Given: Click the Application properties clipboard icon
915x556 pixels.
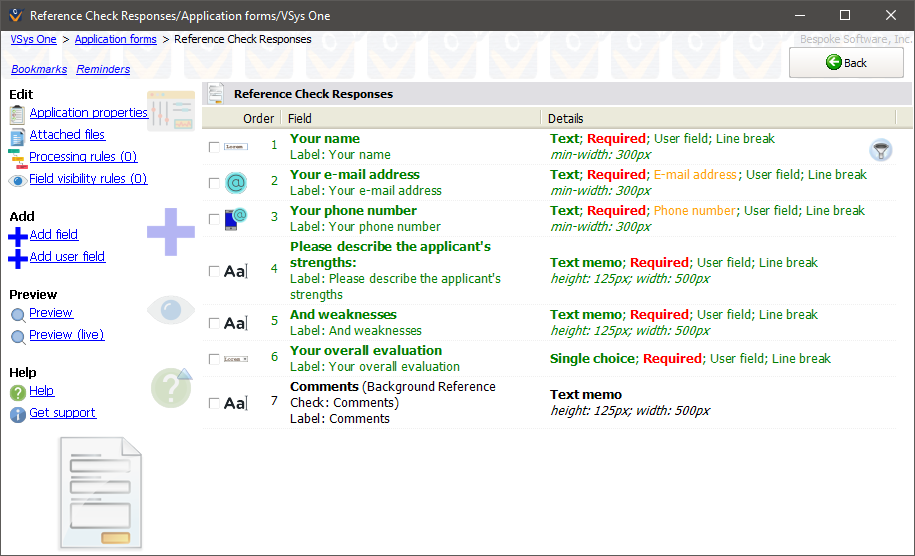Looking at the screenshot, I should tap(17, 114).
